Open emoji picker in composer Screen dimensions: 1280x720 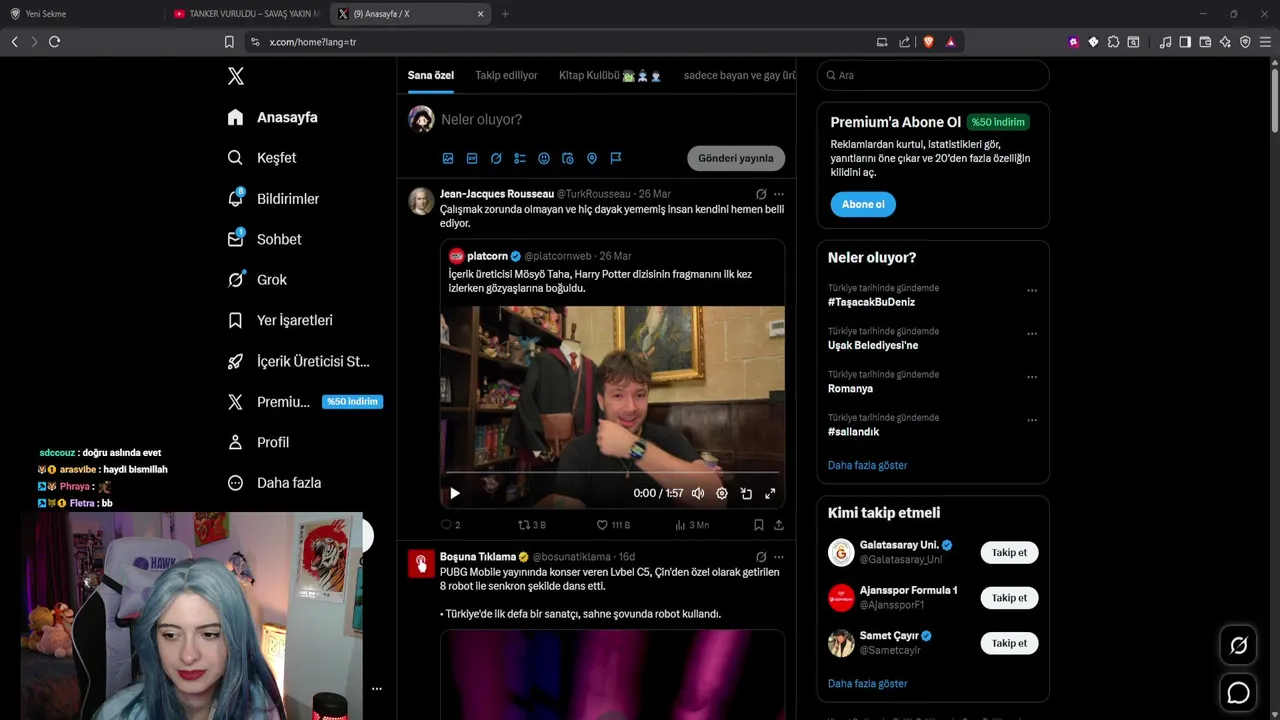coord(544,158)
